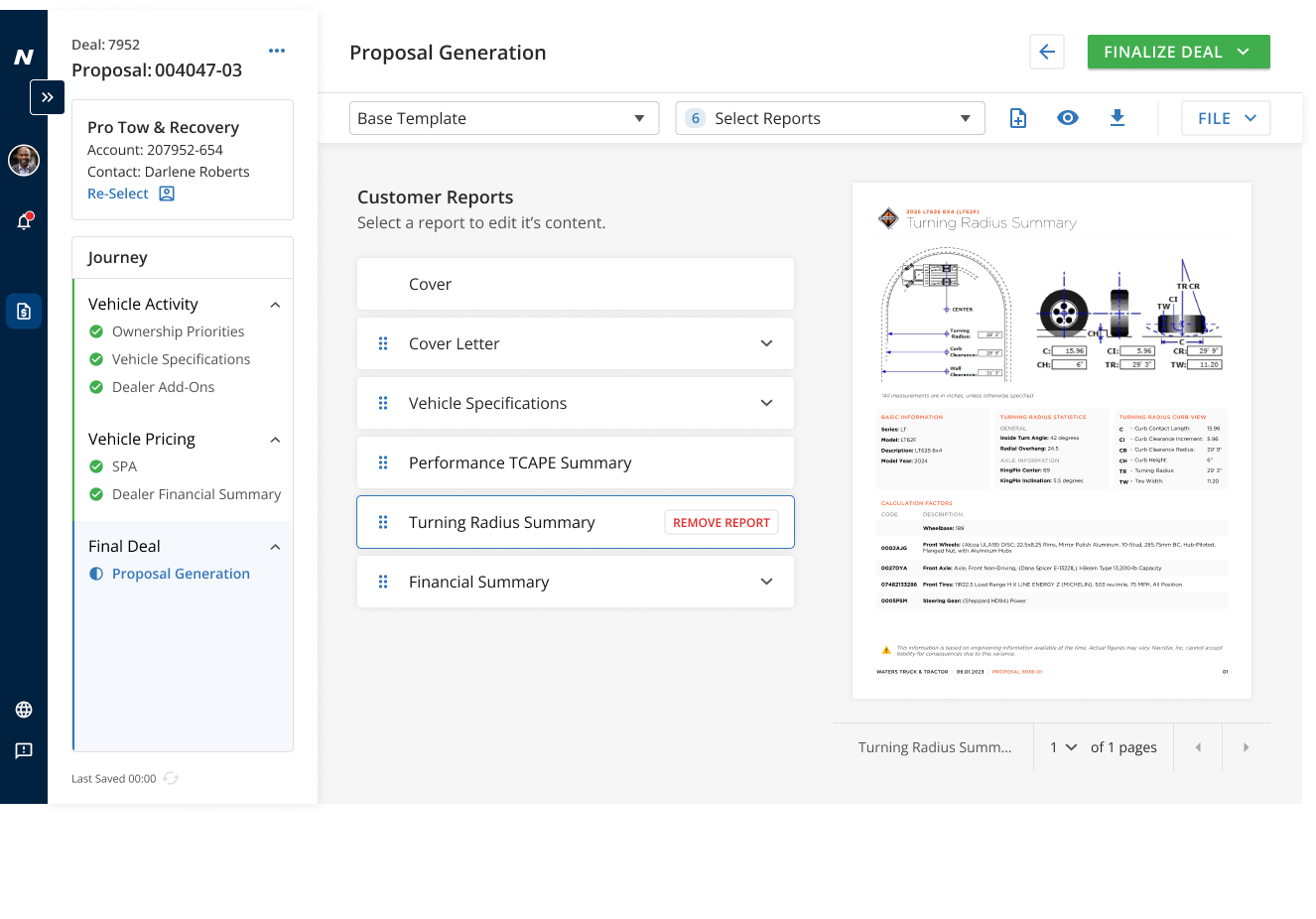Expand the Financial Summary report

pyautogui.click(x=766, y=582)
